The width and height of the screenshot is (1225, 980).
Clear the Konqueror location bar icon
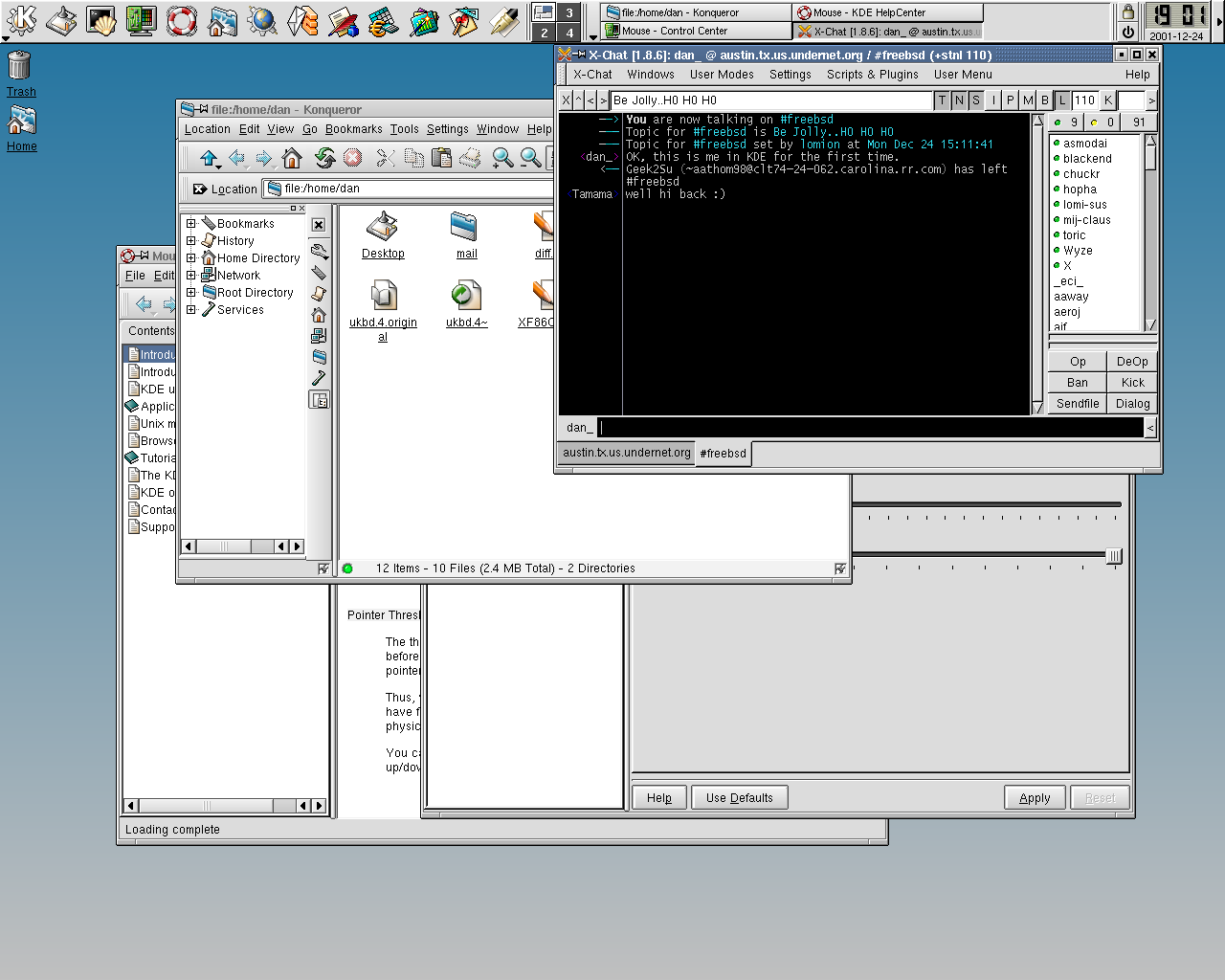tap(199, 189)
